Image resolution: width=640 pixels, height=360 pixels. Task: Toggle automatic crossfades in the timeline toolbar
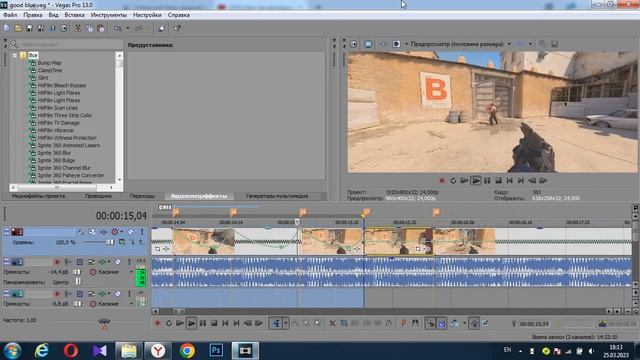pos(442,323)
